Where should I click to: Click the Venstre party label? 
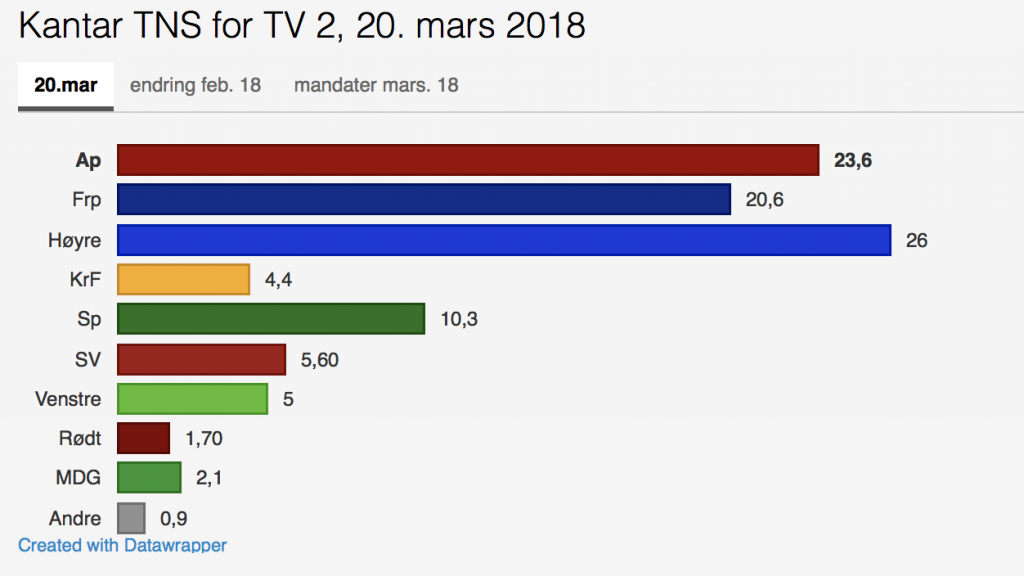pos(68,399)
